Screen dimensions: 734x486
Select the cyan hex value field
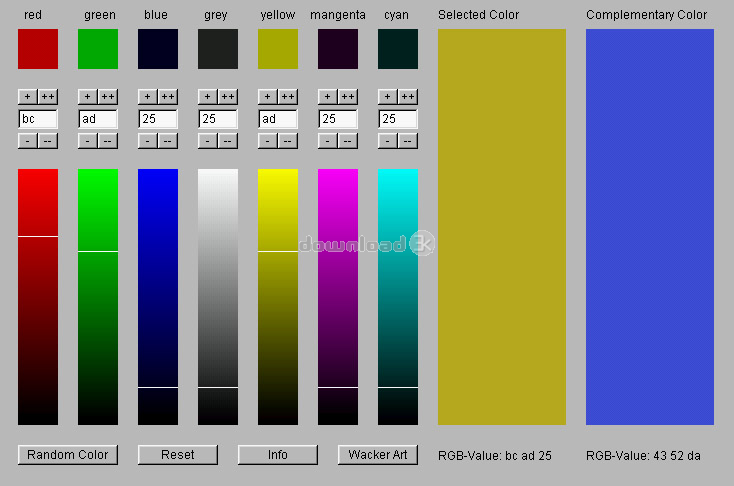point(398,119)
